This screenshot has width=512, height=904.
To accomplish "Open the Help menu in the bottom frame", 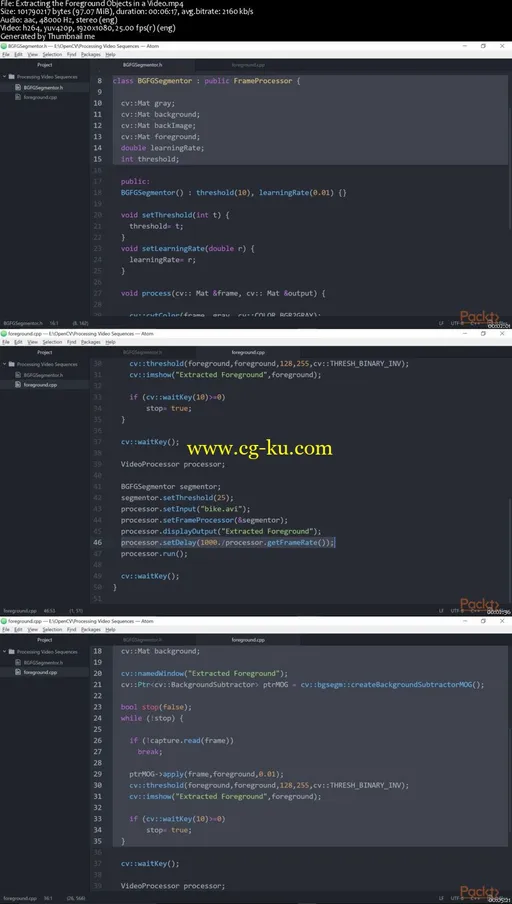I will tap(110, 630).
